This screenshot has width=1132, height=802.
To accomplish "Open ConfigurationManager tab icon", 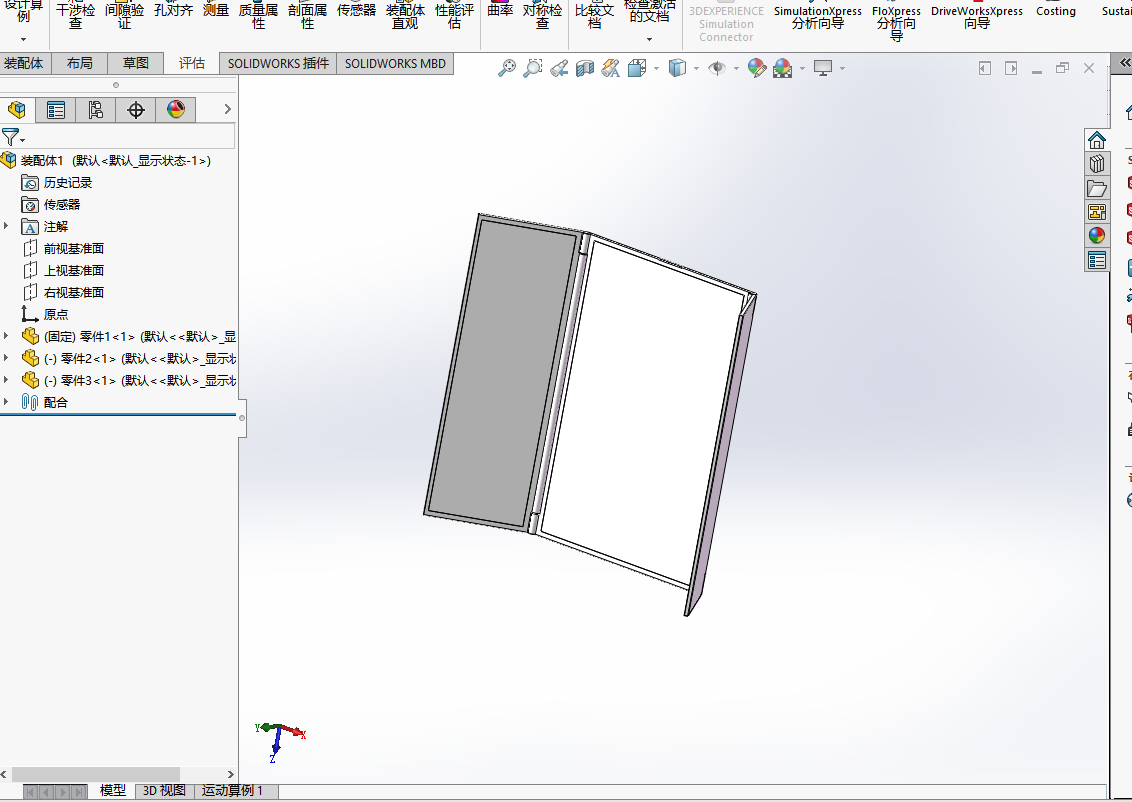I will point(95,110).
